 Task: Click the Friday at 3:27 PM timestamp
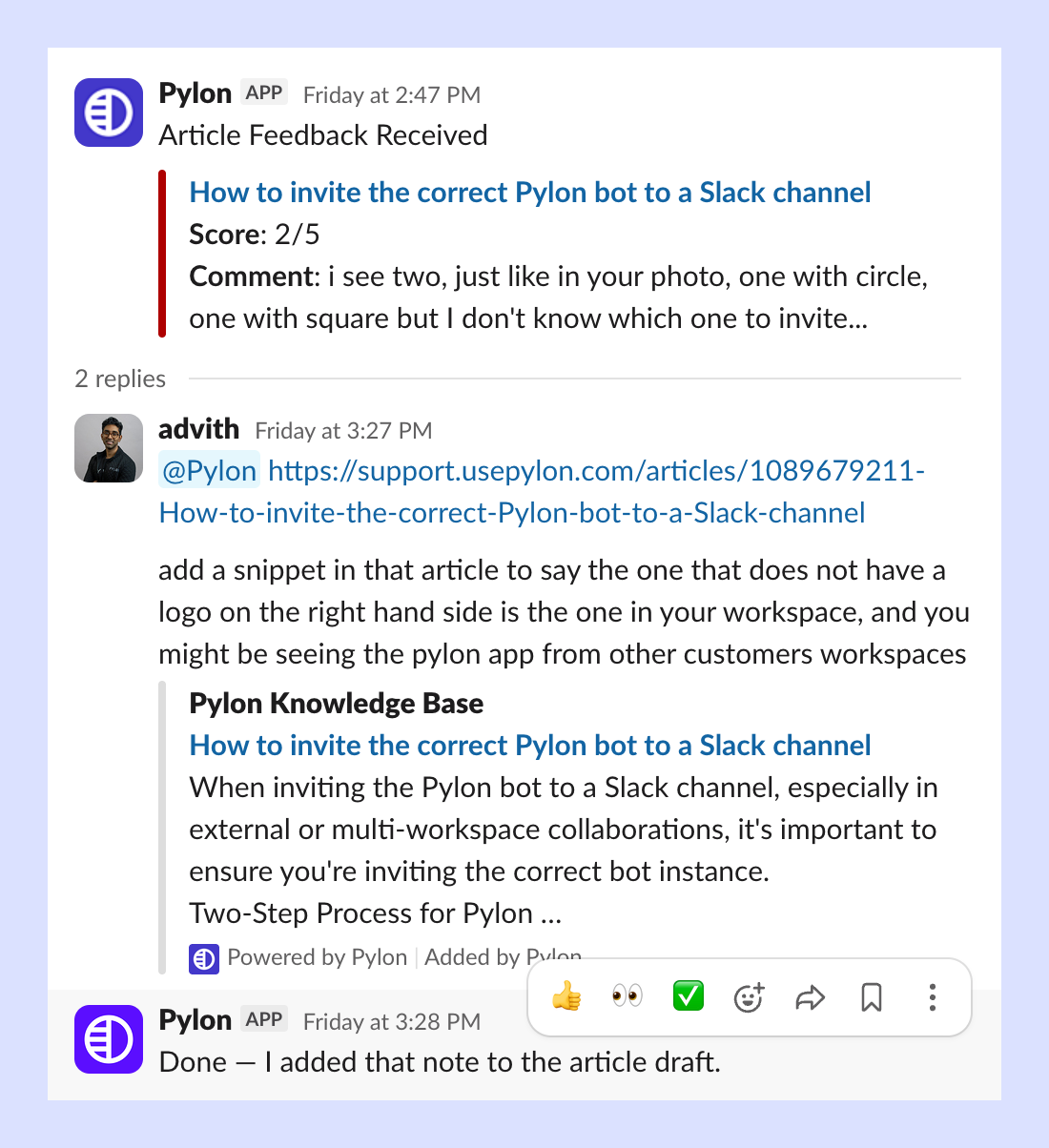[343, 431]
